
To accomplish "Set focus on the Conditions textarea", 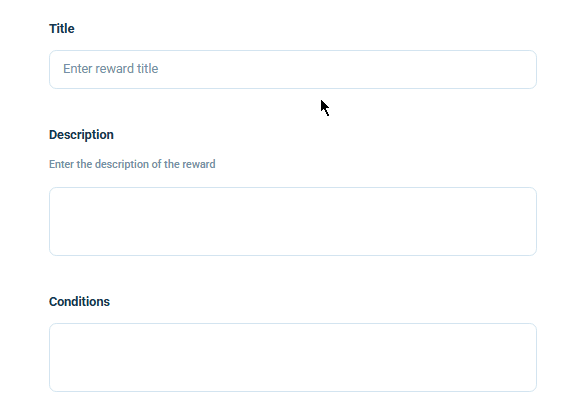I will pyautogui.click(x=293, y=357).
